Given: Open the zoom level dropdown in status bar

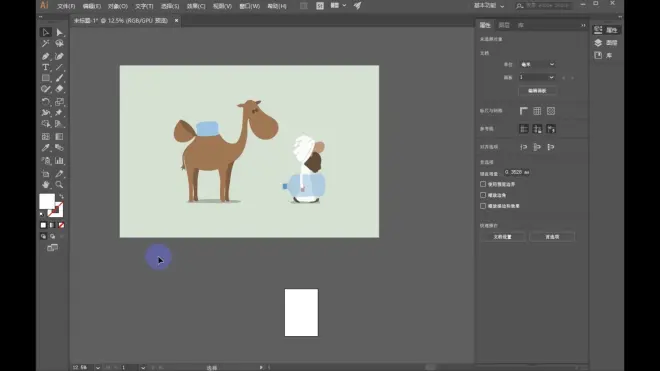Looking at the screenshot, I should [98, 368].
